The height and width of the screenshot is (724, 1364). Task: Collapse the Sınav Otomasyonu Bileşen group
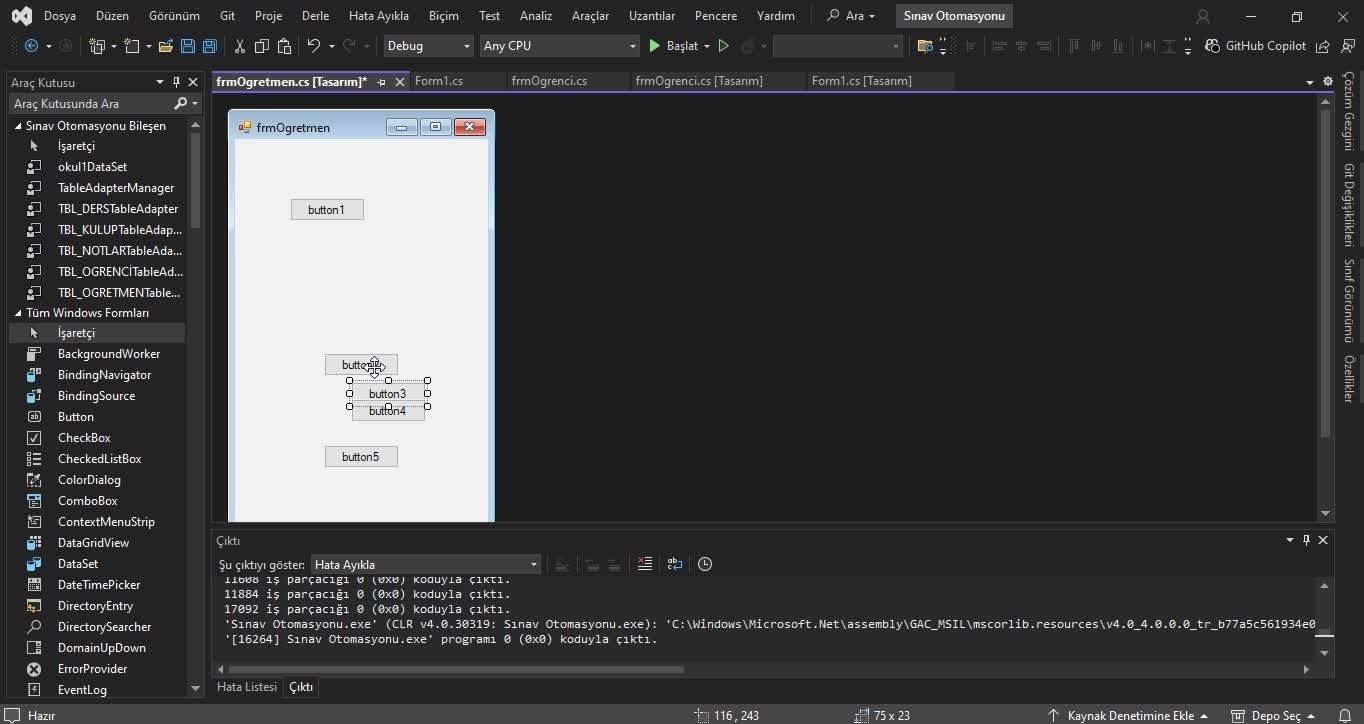[18, 126]
